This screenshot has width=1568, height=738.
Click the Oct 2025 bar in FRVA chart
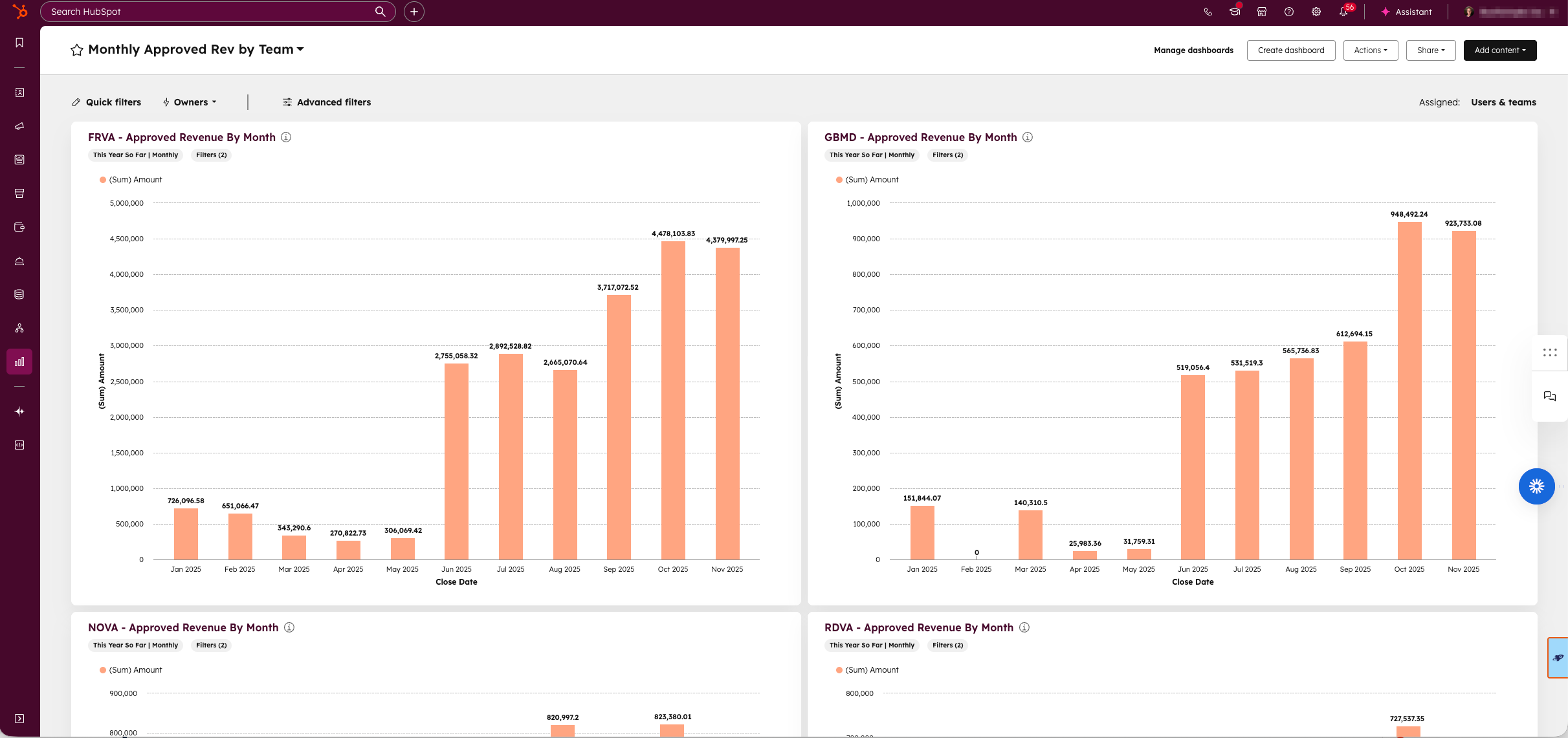(673, 401)
